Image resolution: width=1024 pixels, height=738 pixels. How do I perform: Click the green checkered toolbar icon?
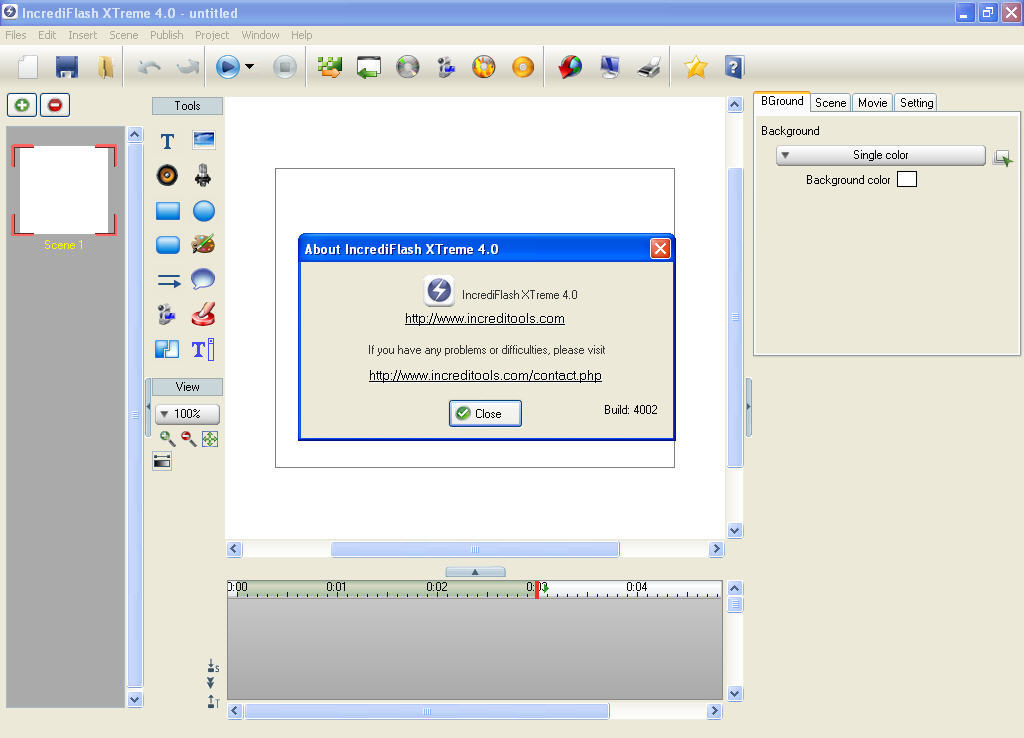click(x=330, y=67)
